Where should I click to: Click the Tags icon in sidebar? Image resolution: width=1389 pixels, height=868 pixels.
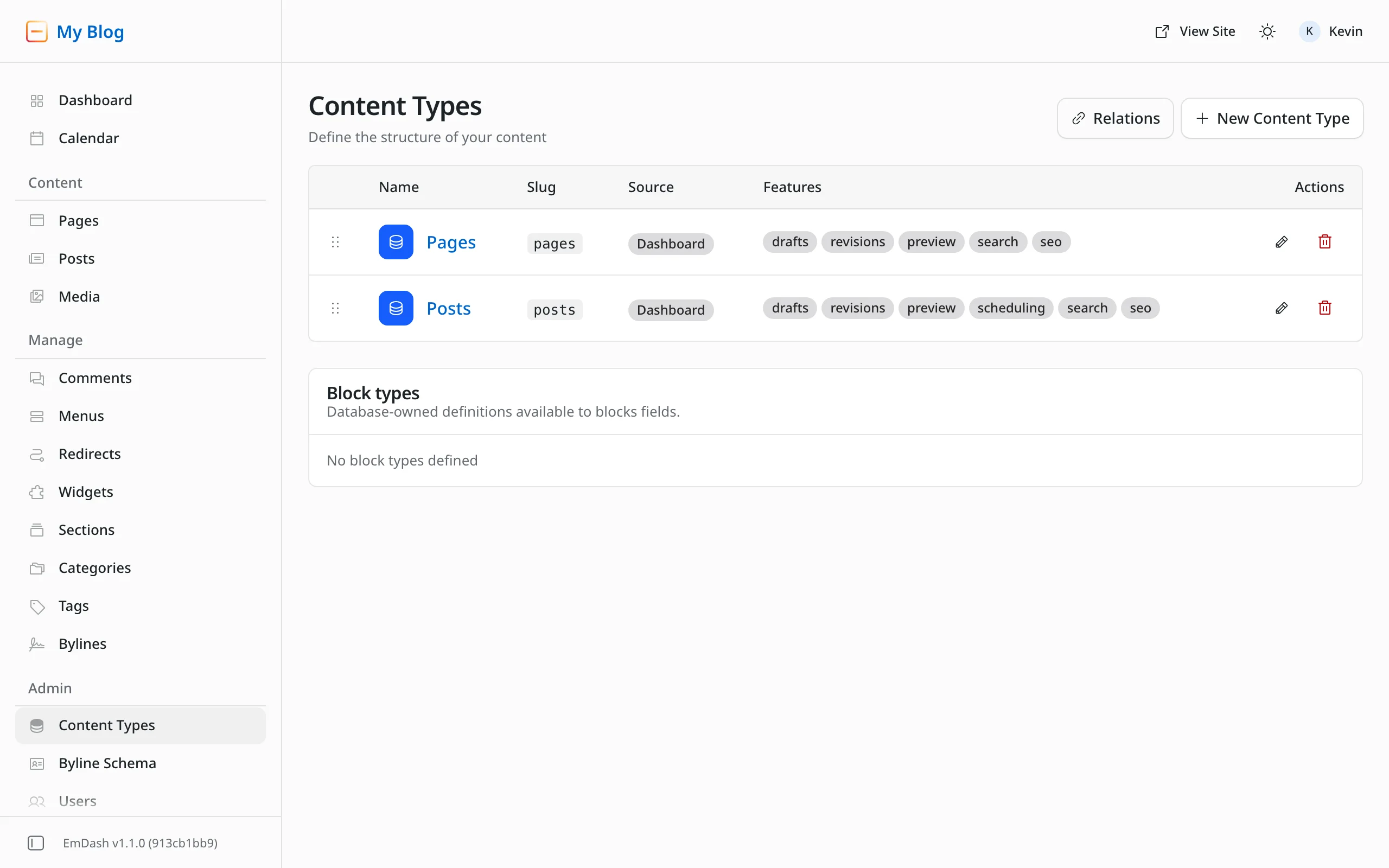click(x=37, y=606)
